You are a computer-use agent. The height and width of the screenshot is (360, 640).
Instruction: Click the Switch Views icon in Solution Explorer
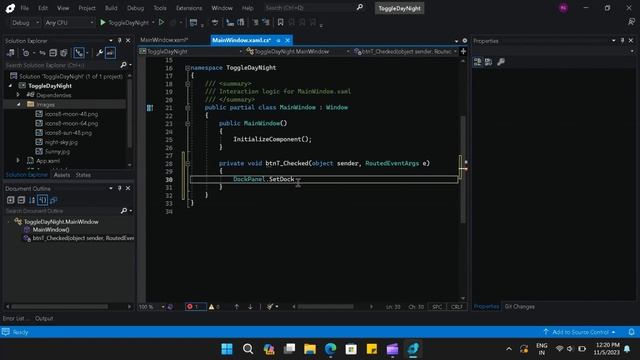coord(11,53)
